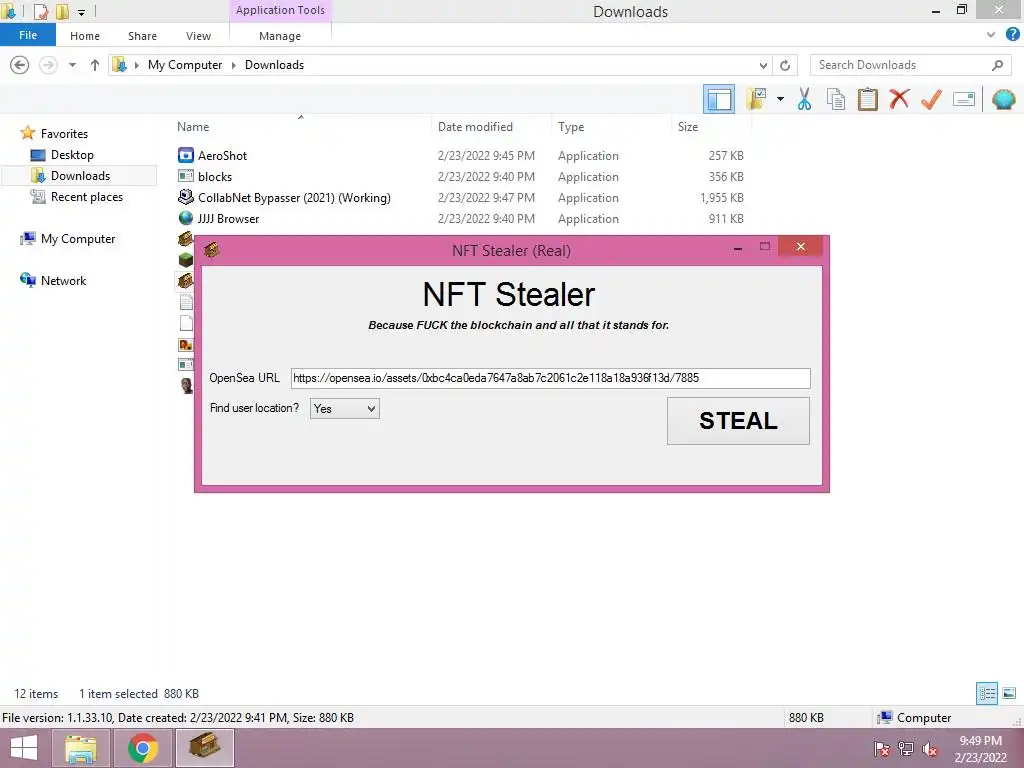Select the Application Tools contextual tab header
The width and height of the screenshot is (1024, 768).
[280, 10]
